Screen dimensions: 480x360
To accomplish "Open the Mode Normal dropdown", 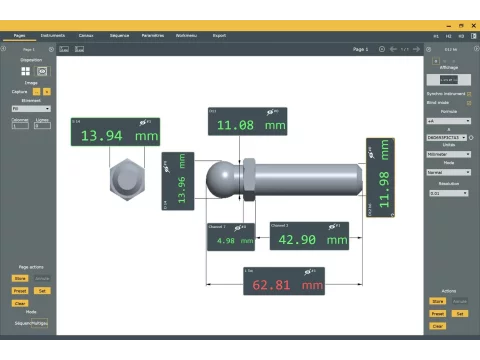I will pos(449,172).
